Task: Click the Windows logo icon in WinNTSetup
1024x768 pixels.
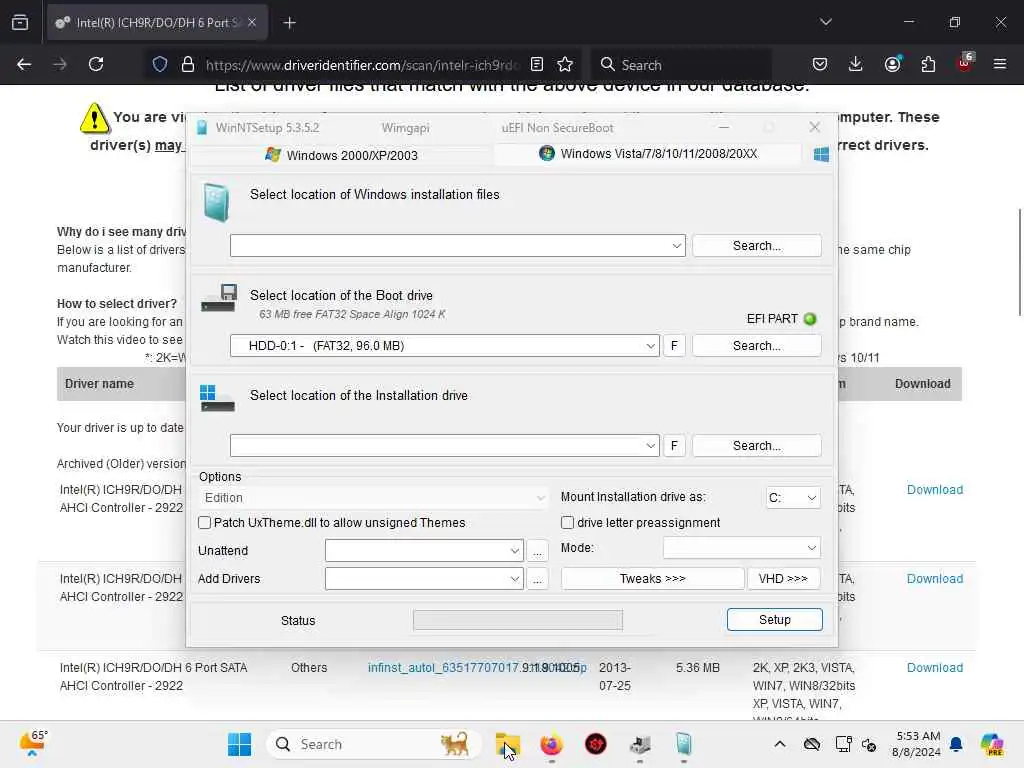Action: pos(822,154)
